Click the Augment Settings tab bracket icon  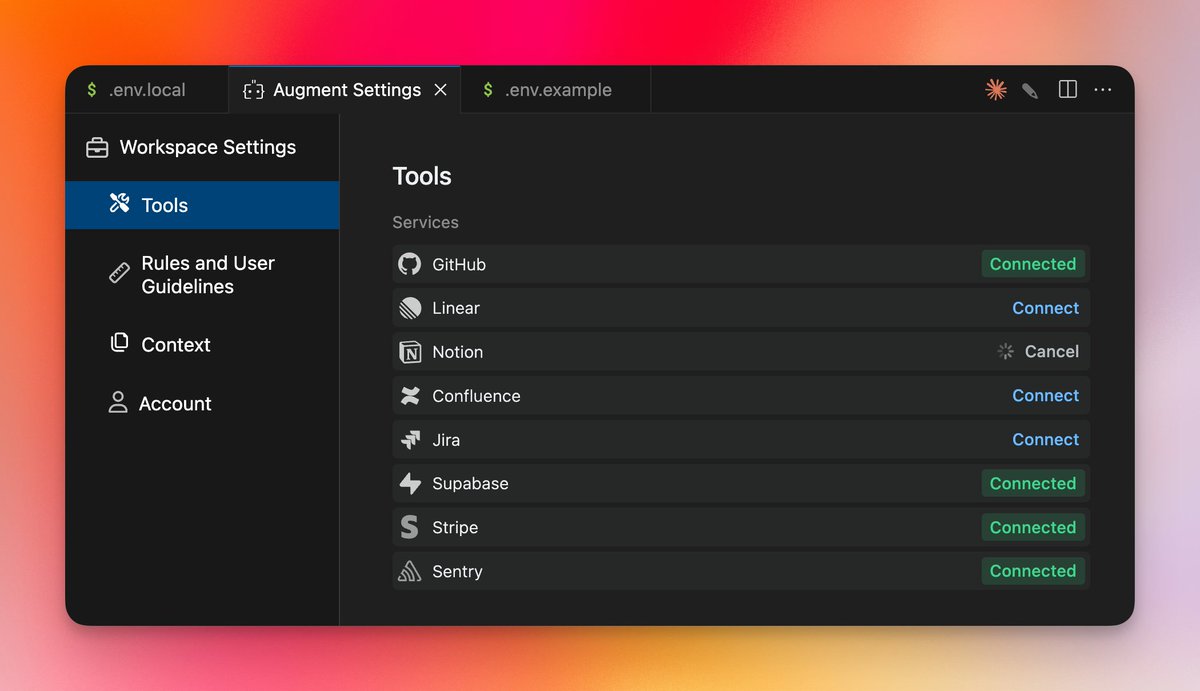(x=254, y=91)
